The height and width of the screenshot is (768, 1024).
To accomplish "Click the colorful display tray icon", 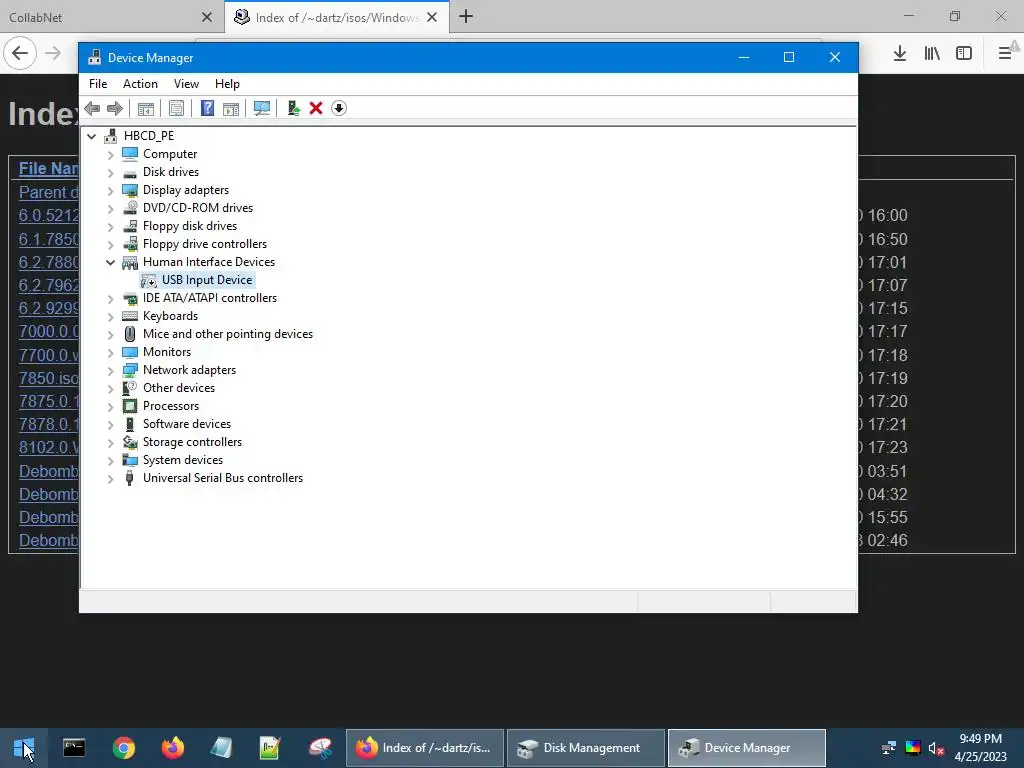I will 913,748.
